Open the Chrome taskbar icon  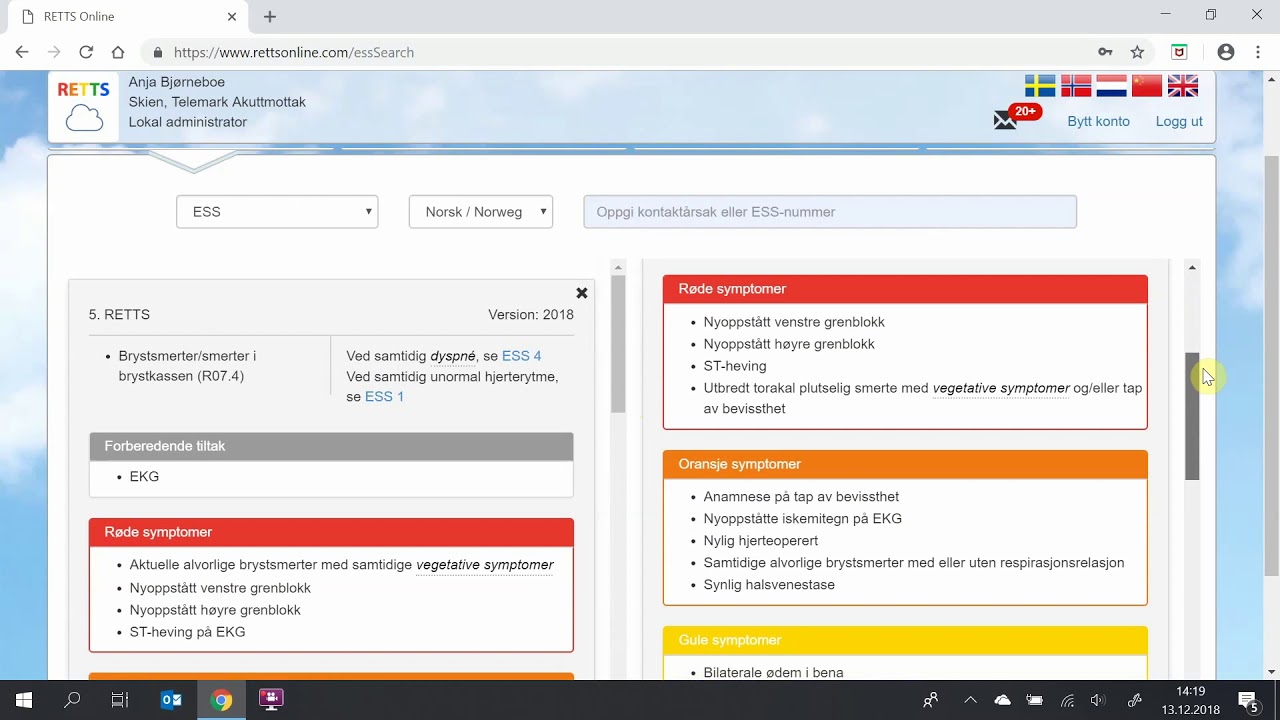tap(222, 700)
